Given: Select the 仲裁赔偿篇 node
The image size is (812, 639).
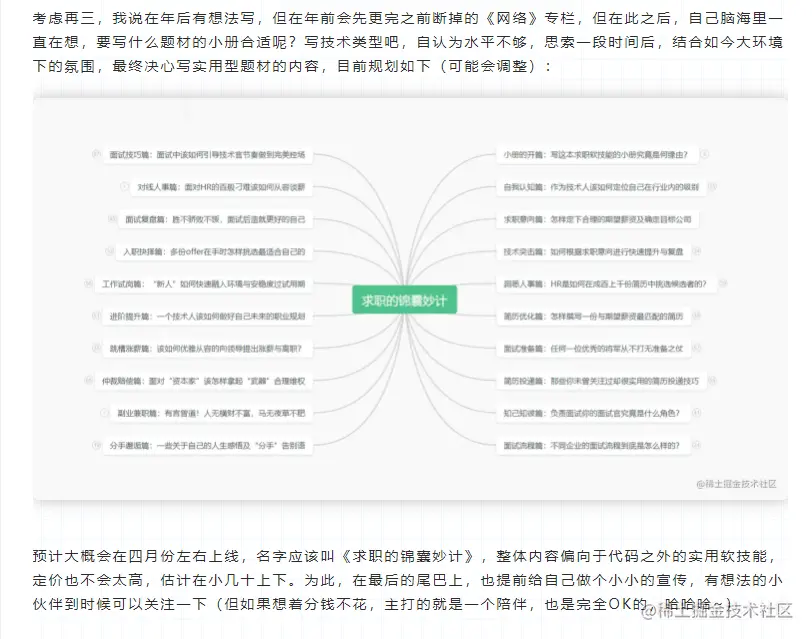Looking at the screenshot, I should click(x=204, y=381).
